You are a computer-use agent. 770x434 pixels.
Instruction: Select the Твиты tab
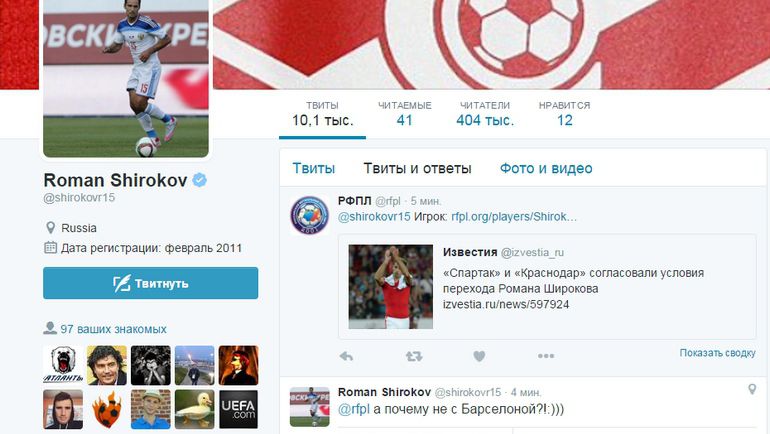[314, 168]
